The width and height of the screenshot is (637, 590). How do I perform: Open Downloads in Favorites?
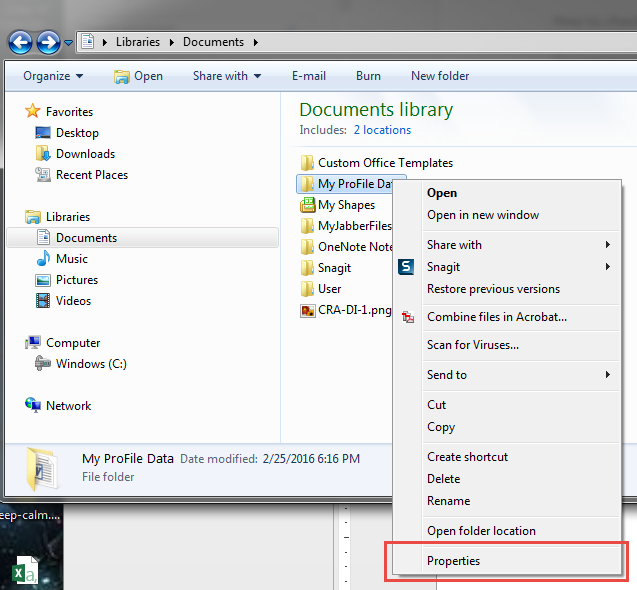click(x=75, y=154)
